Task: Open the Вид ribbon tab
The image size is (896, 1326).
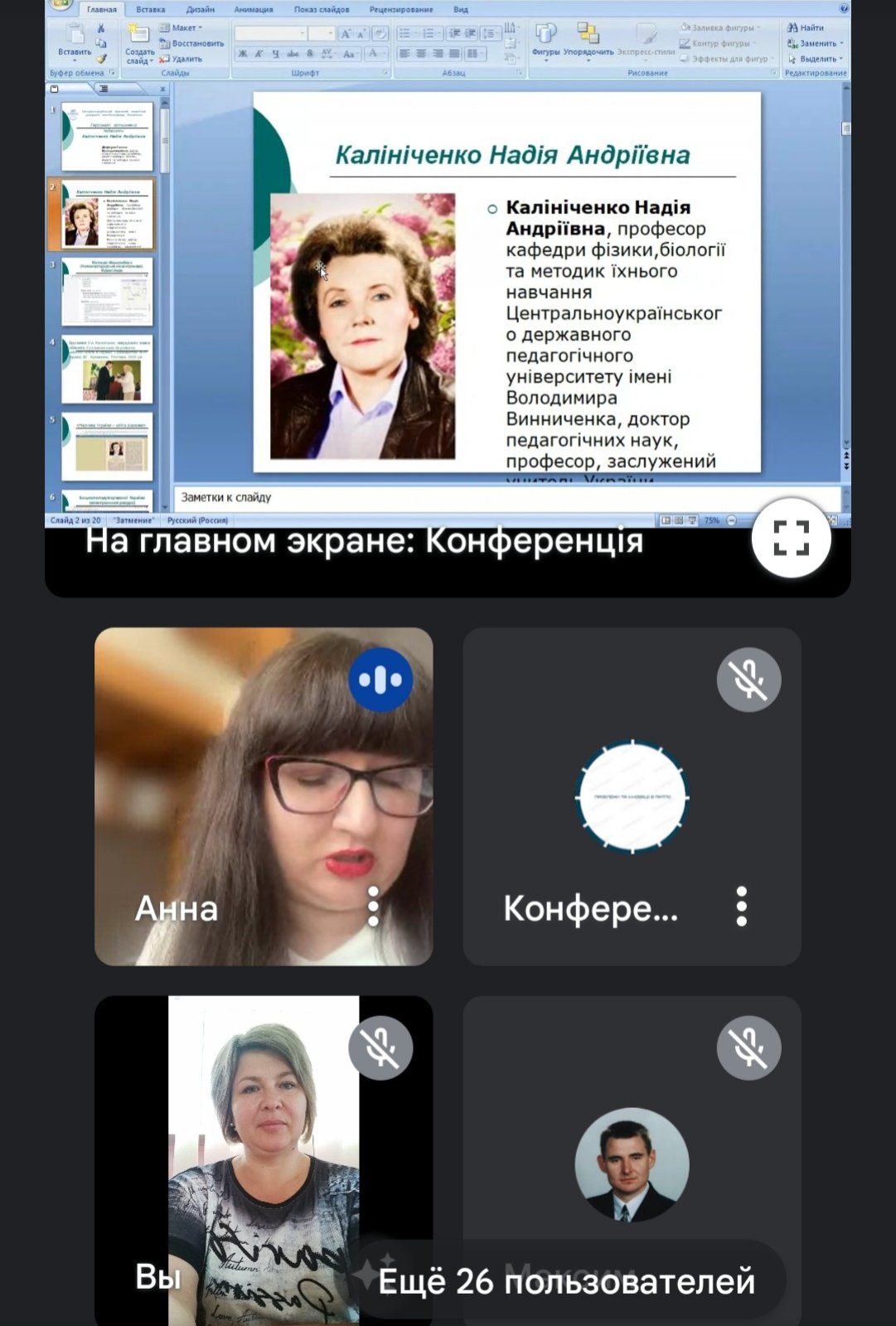Action: pyautogui.click(x=461, y=9)
